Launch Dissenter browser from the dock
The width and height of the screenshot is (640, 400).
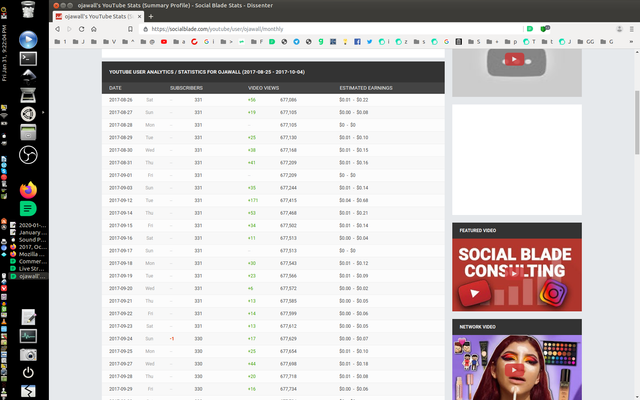pos(28,209)
